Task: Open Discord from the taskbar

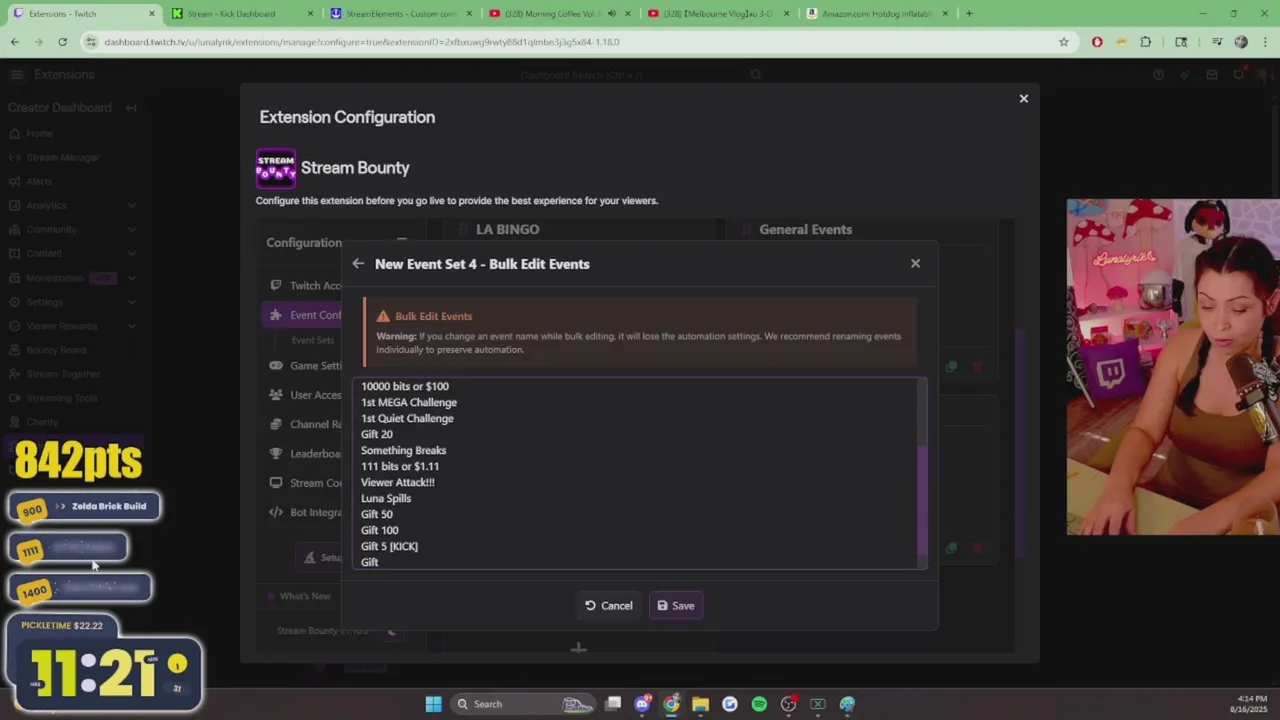Action: 642,704
